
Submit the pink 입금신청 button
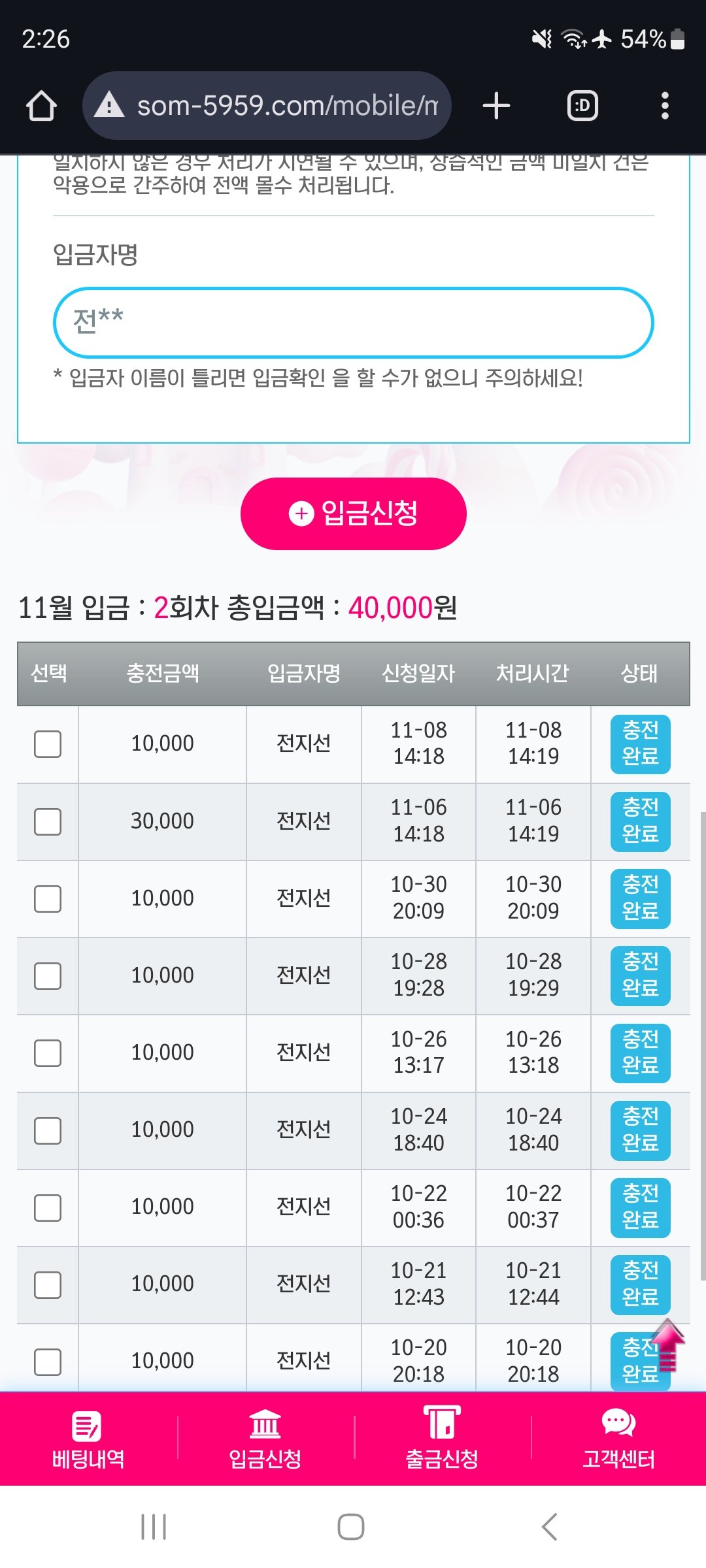353,514
